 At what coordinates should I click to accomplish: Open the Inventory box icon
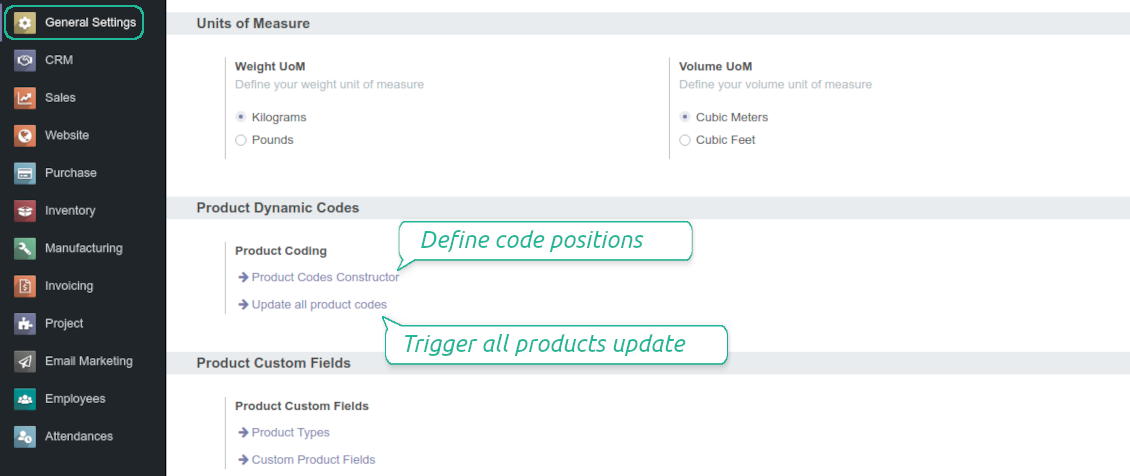(x=26, y=211)
